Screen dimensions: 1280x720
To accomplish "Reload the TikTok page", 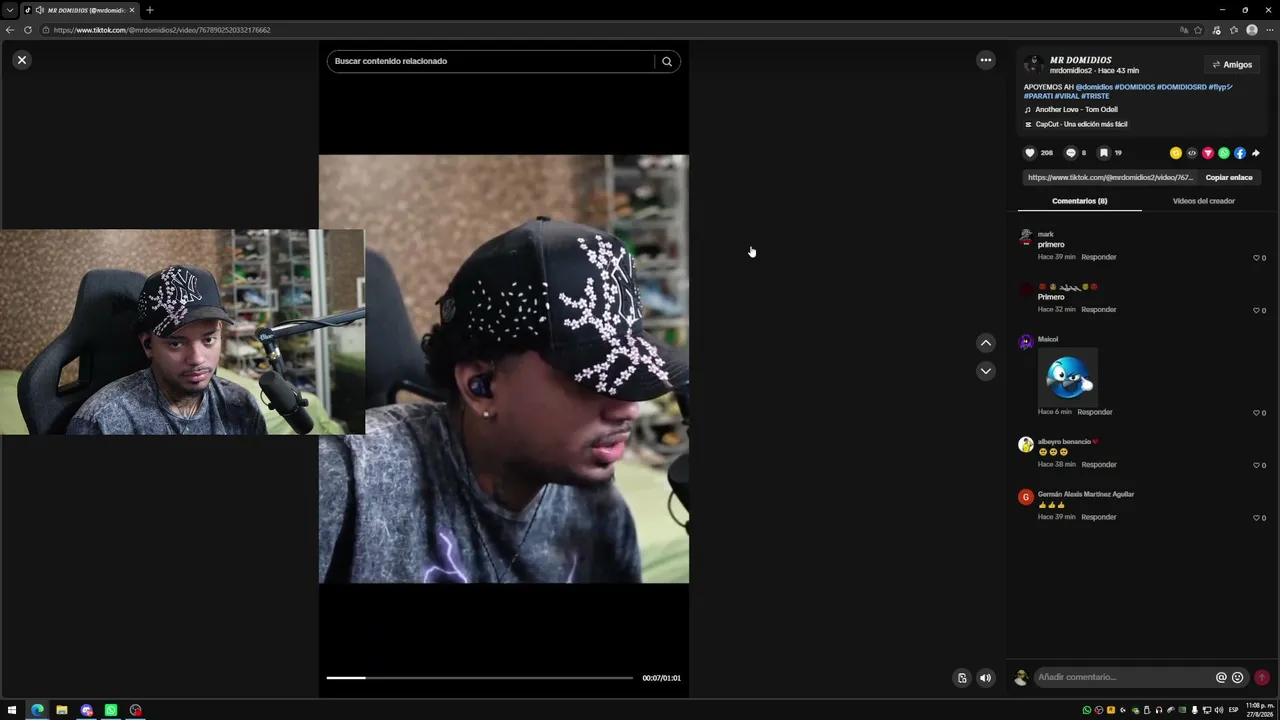I will pyautogui.click(x=28, y=30).
